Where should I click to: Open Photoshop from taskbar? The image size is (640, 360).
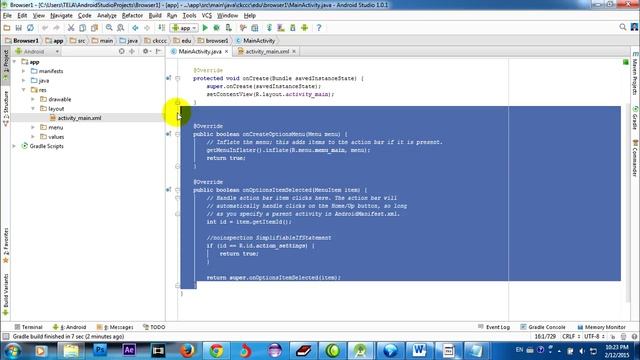pos(100,351)
